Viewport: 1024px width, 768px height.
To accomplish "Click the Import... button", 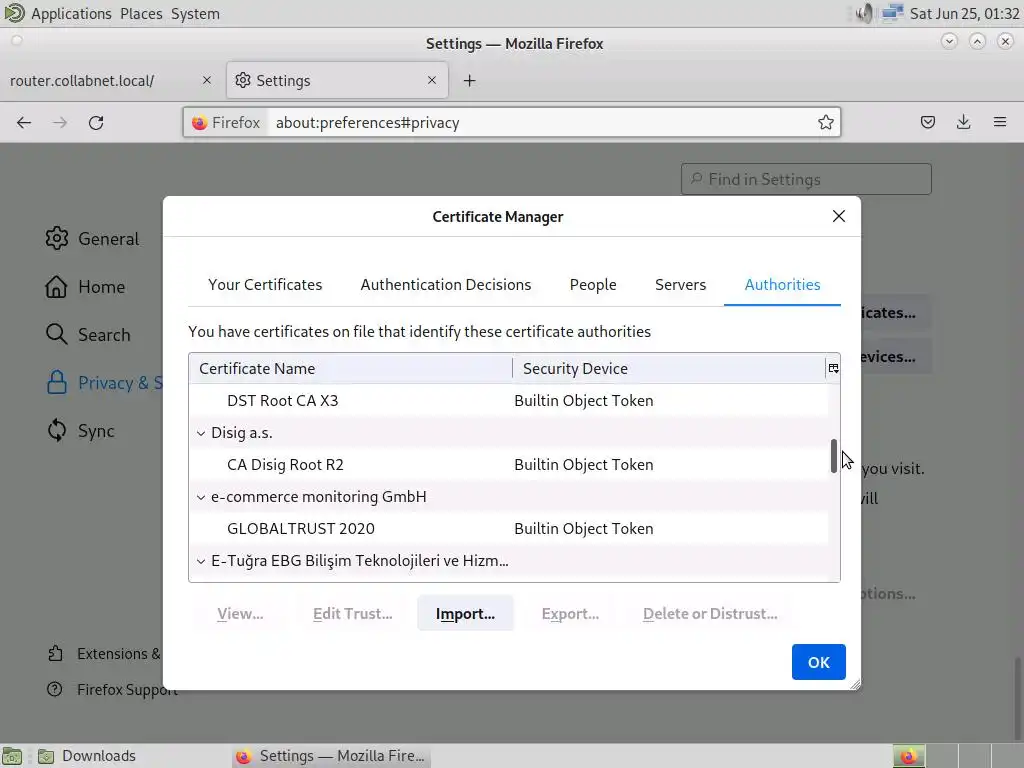I will 465,613.
